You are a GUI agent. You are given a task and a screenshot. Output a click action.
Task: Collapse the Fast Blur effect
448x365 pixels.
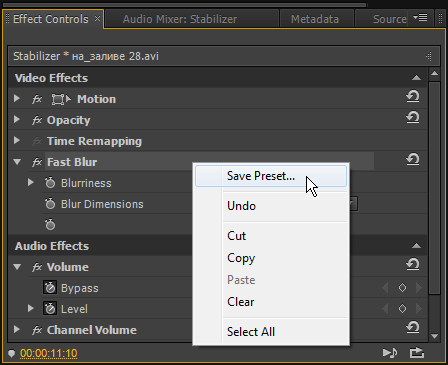(x=17, y=162)
